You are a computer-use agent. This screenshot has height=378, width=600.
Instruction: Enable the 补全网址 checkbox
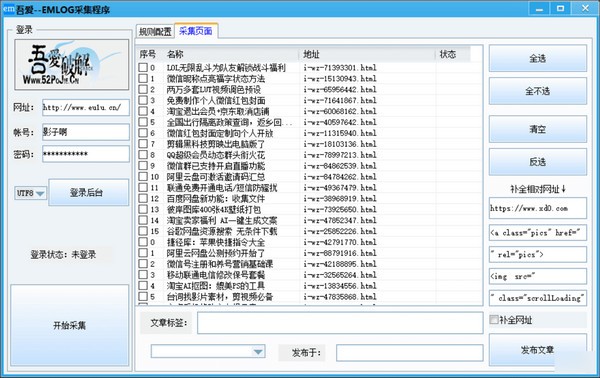point(494,319)
